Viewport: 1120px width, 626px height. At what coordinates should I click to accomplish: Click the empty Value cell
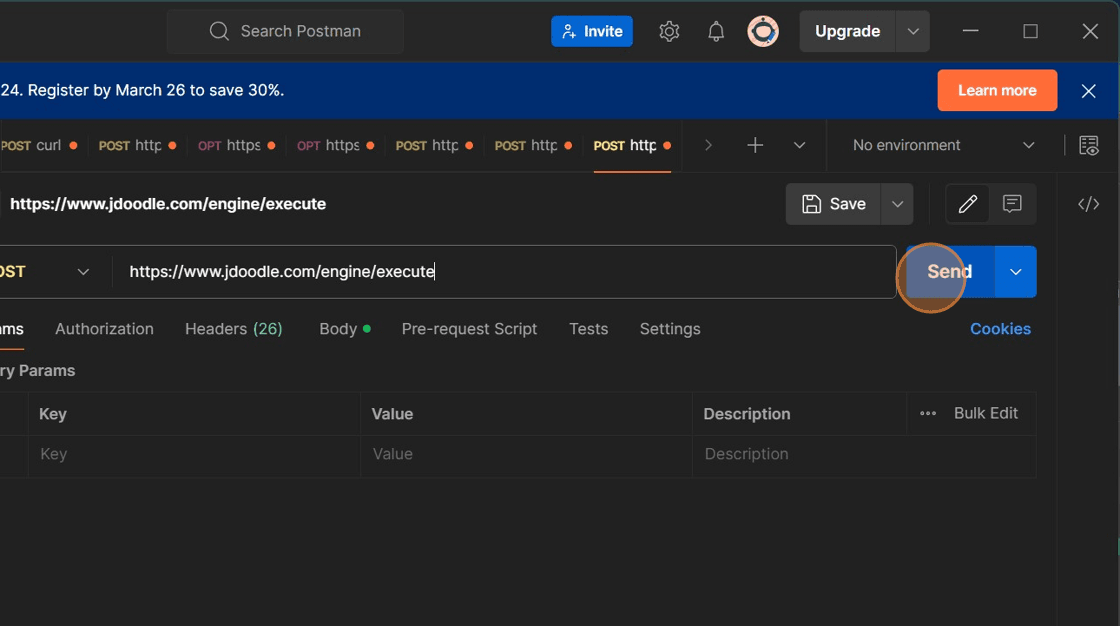526,454
